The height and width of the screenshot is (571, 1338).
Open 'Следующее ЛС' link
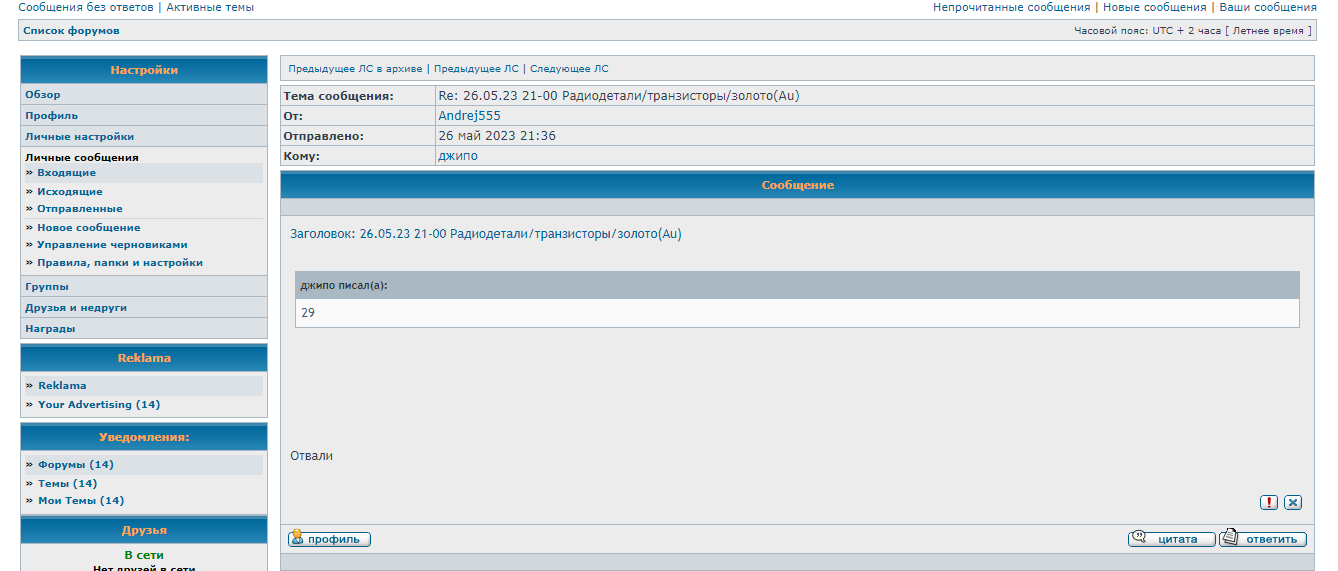pyautogui.click(x=569, y=69)
